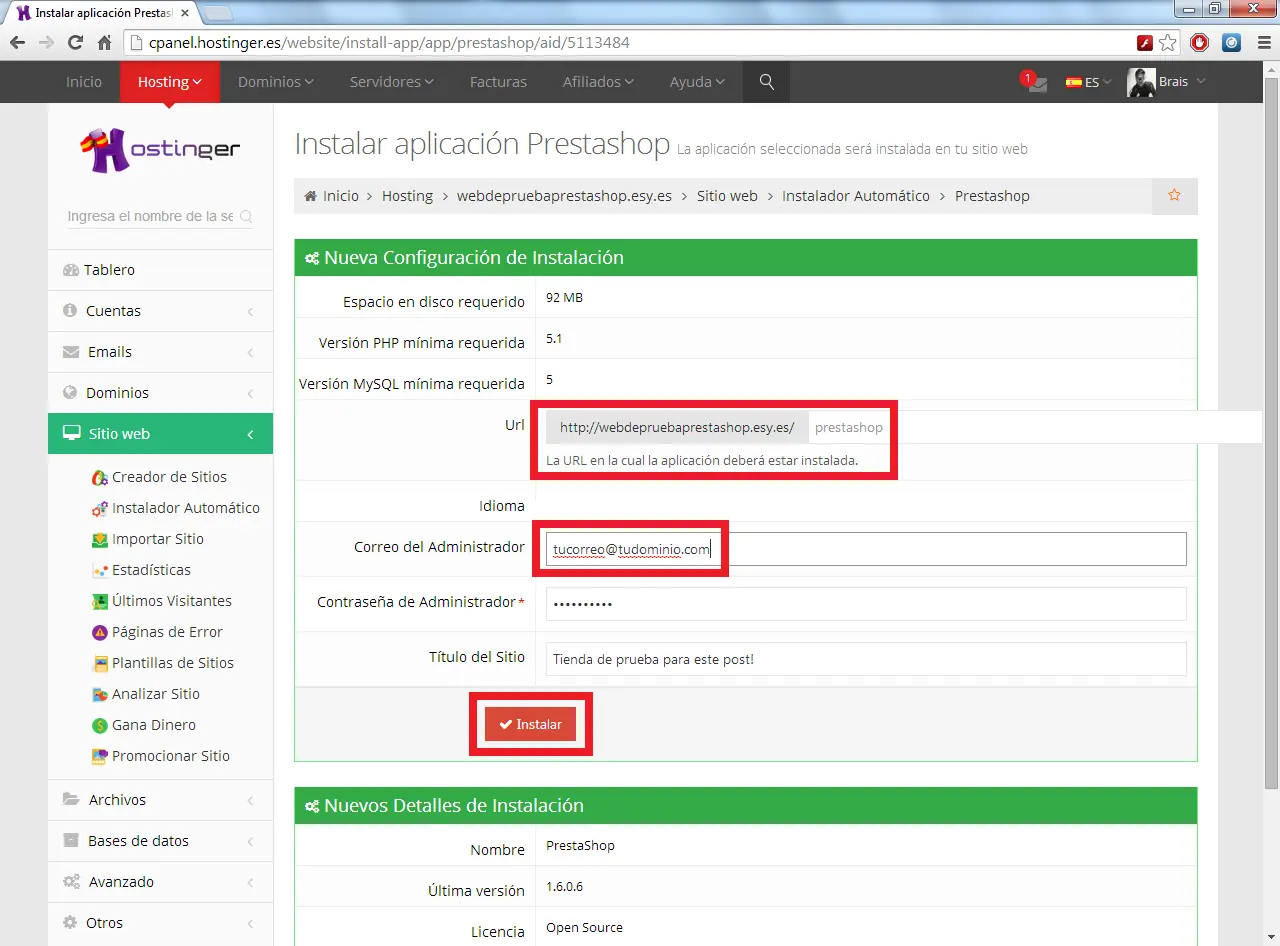Click Instalador Automático breadcrumb link
Viewport: 1280px width, 946px height.
click(x=856, y=196)
